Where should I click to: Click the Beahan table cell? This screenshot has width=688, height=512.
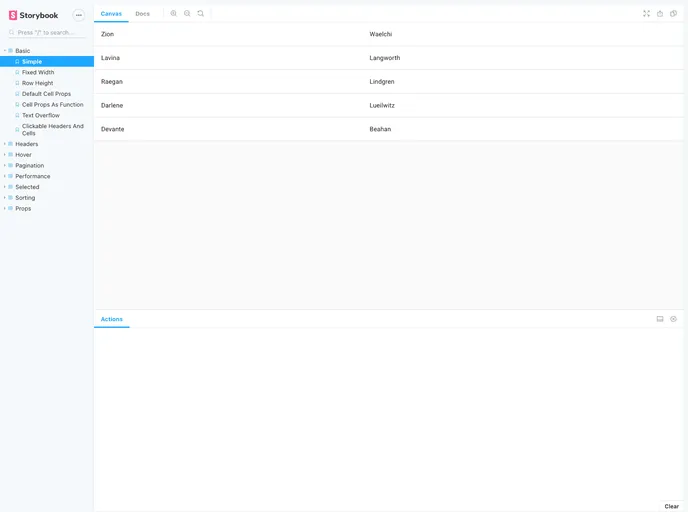coord(523,129)
